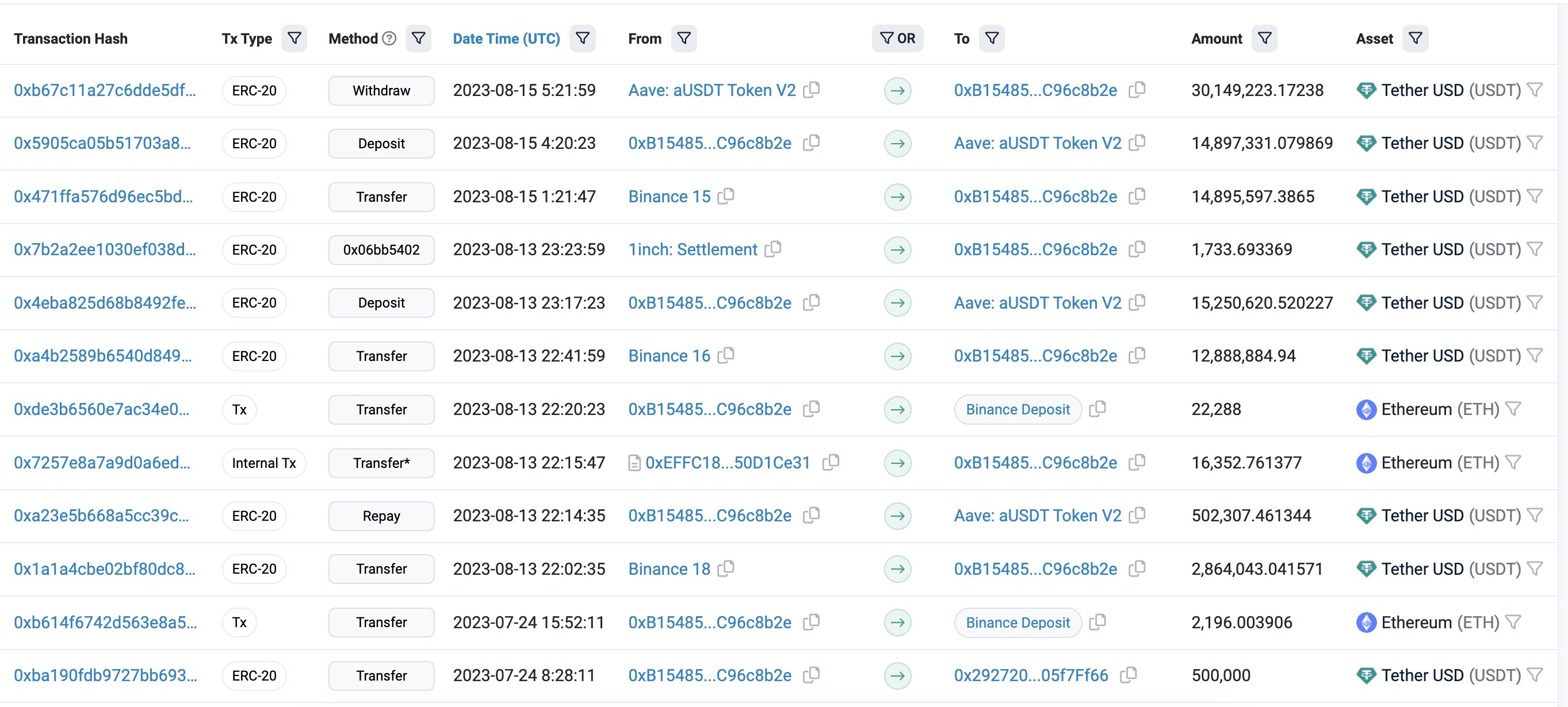Open the Aave: aUSDT Token V2 link
1568x707 pixels.
(x=712, y=90)
